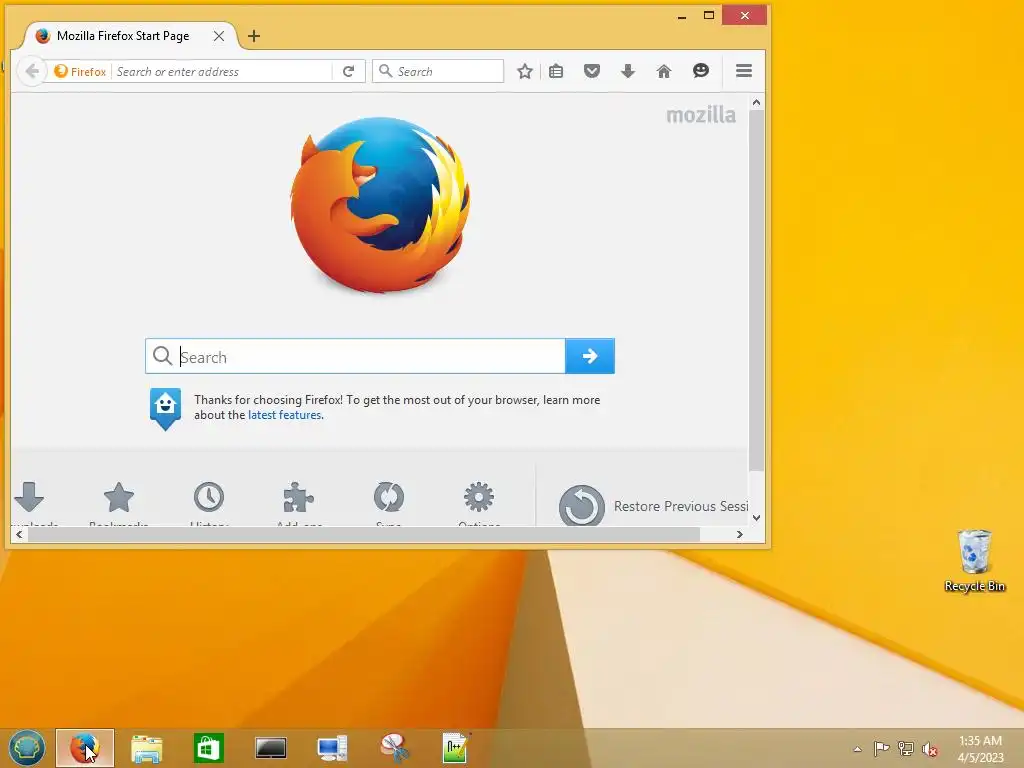
Task: Open Pocket with the toolbar icon
Action: 592,71
